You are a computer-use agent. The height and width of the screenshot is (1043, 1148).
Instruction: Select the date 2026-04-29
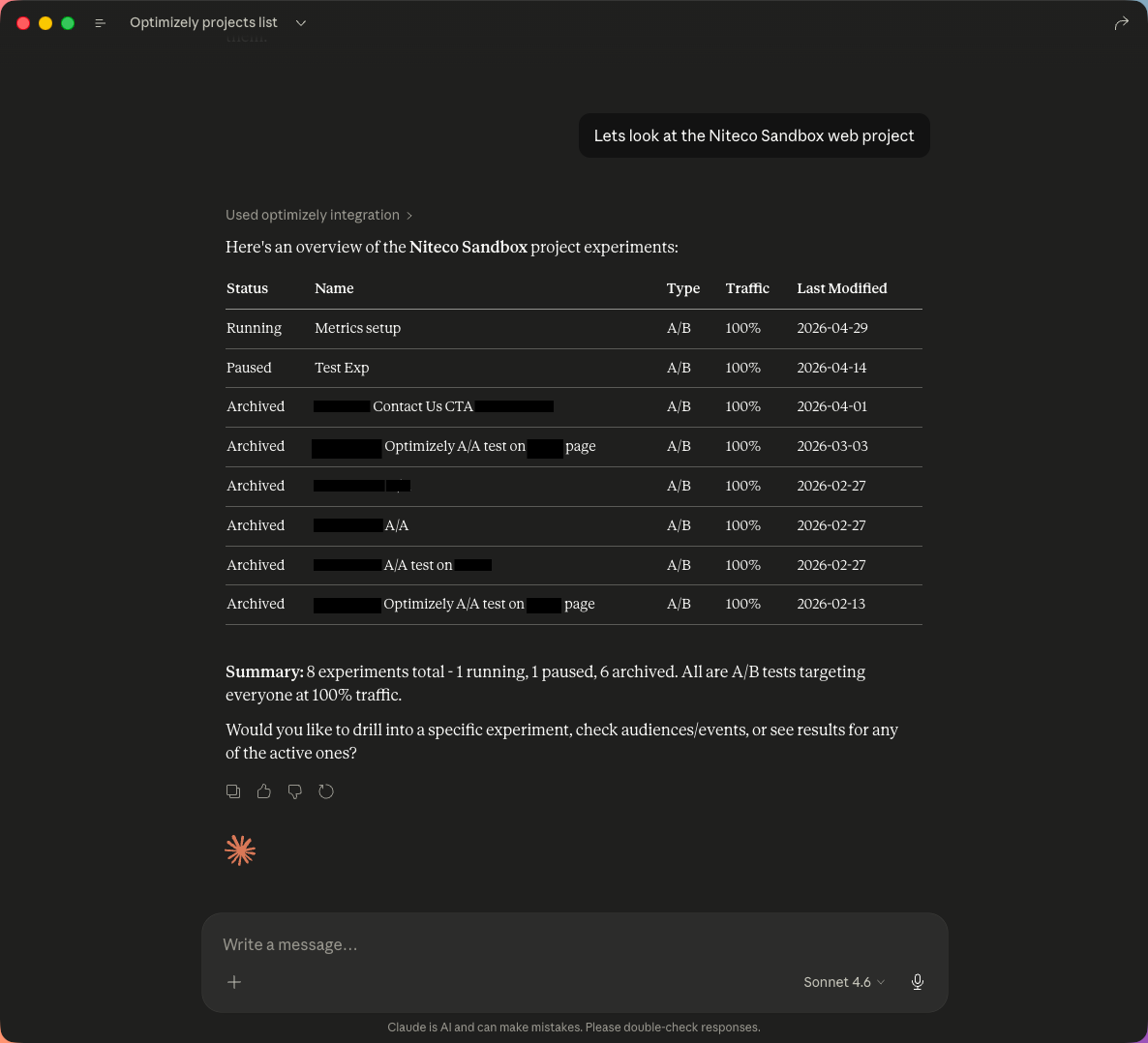pyautogui.click(x=832, y=328)
